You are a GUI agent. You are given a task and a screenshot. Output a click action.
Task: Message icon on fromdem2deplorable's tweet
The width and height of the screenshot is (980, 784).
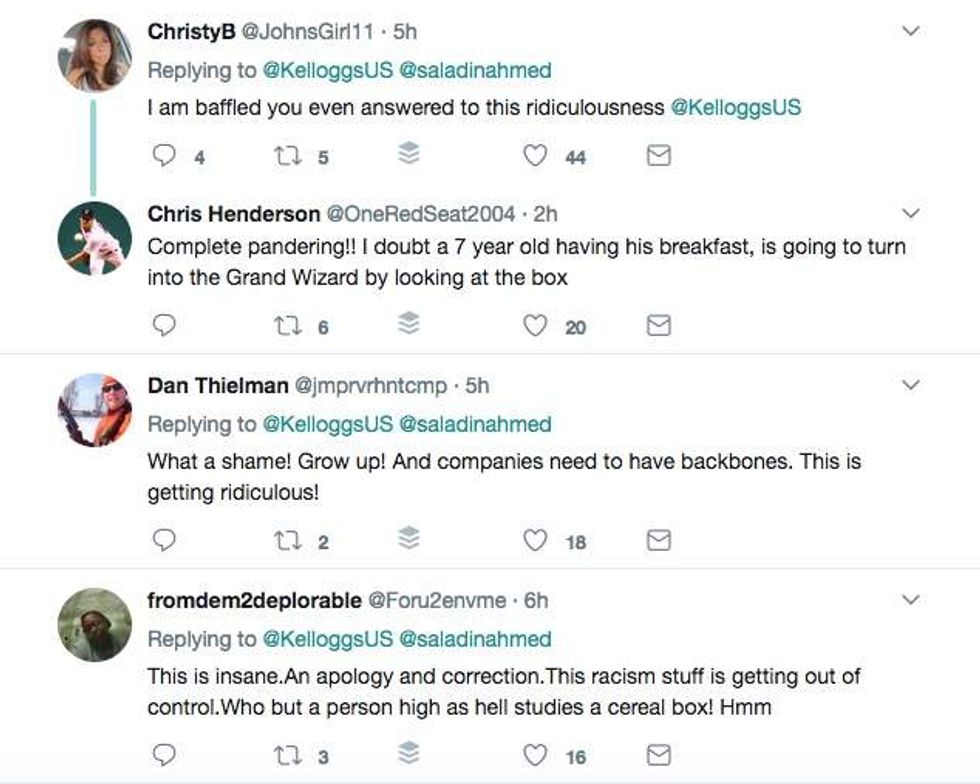(x=658, y=755)
